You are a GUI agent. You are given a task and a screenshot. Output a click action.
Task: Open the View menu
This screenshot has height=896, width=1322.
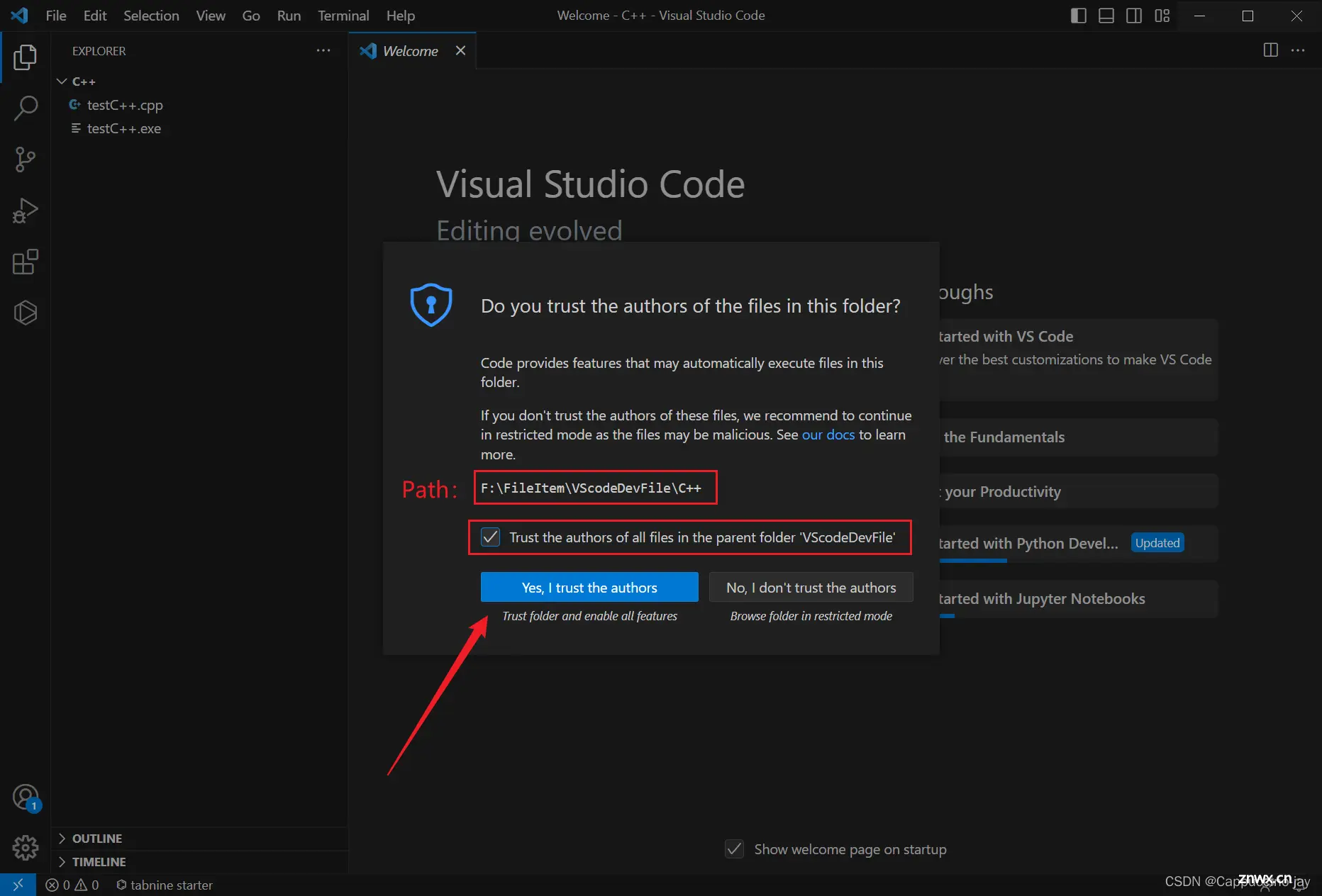pos(211,16)
